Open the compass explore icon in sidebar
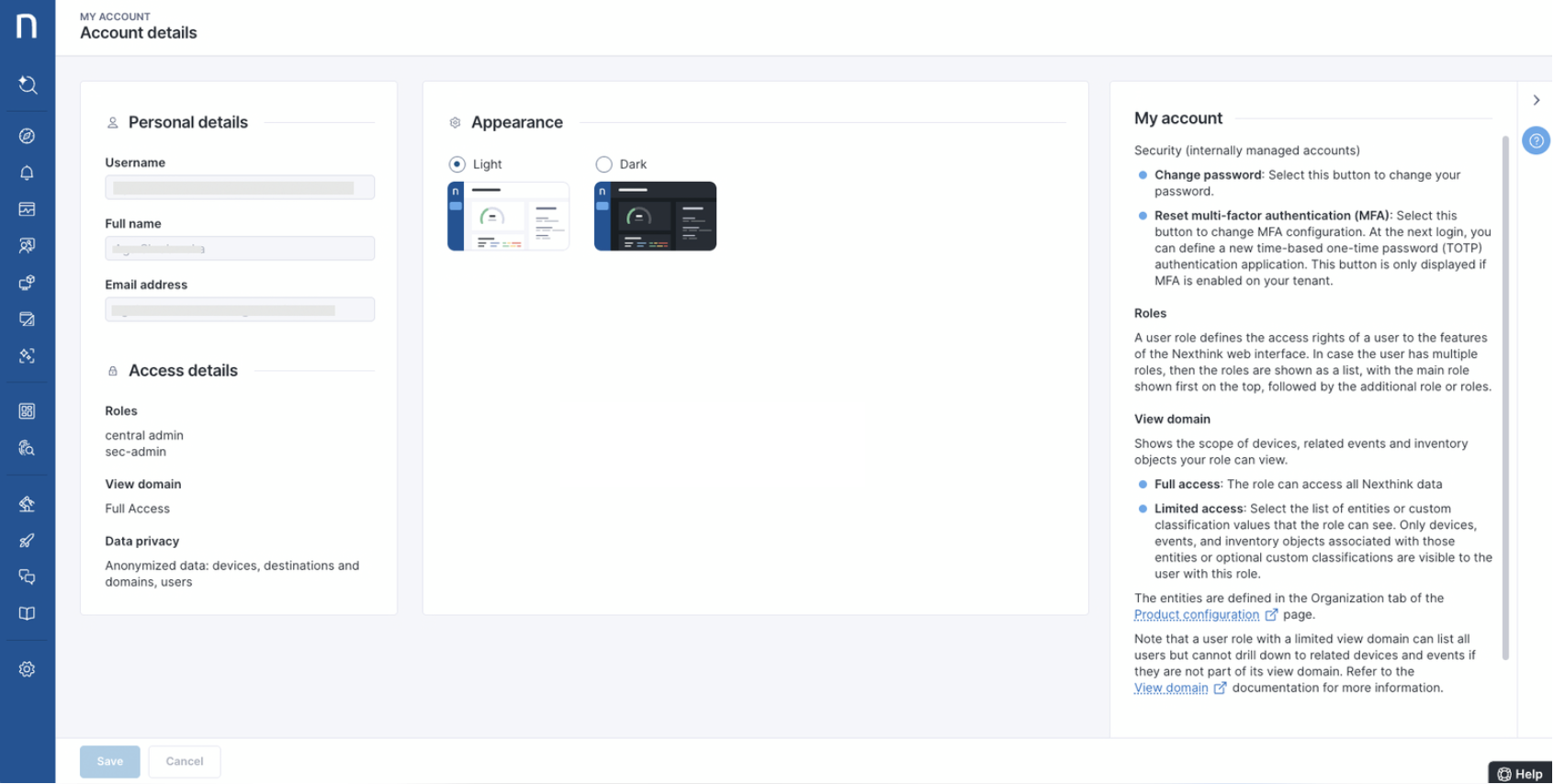Viewport: 1554px width, 784px height. [27, 136]
